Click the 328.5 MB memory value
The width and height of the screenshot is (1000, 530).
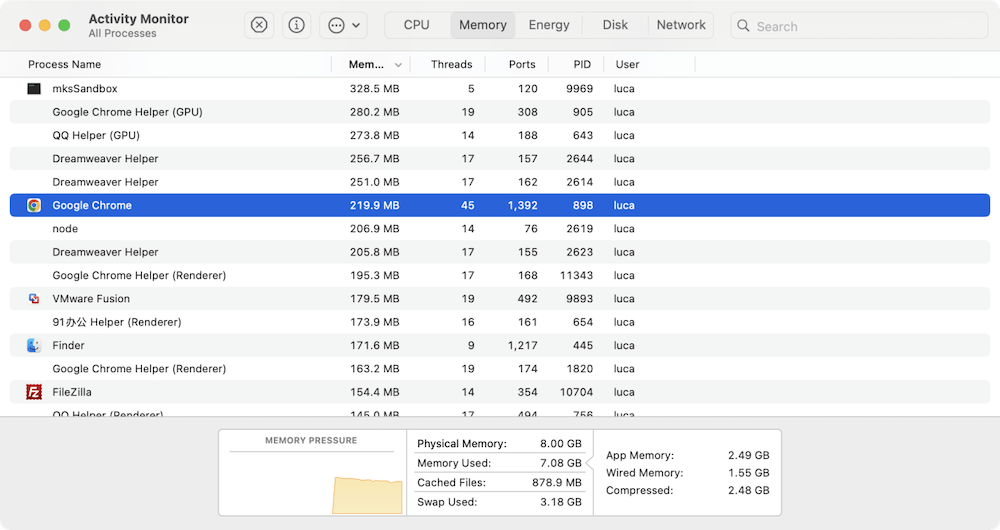point(374,89)
